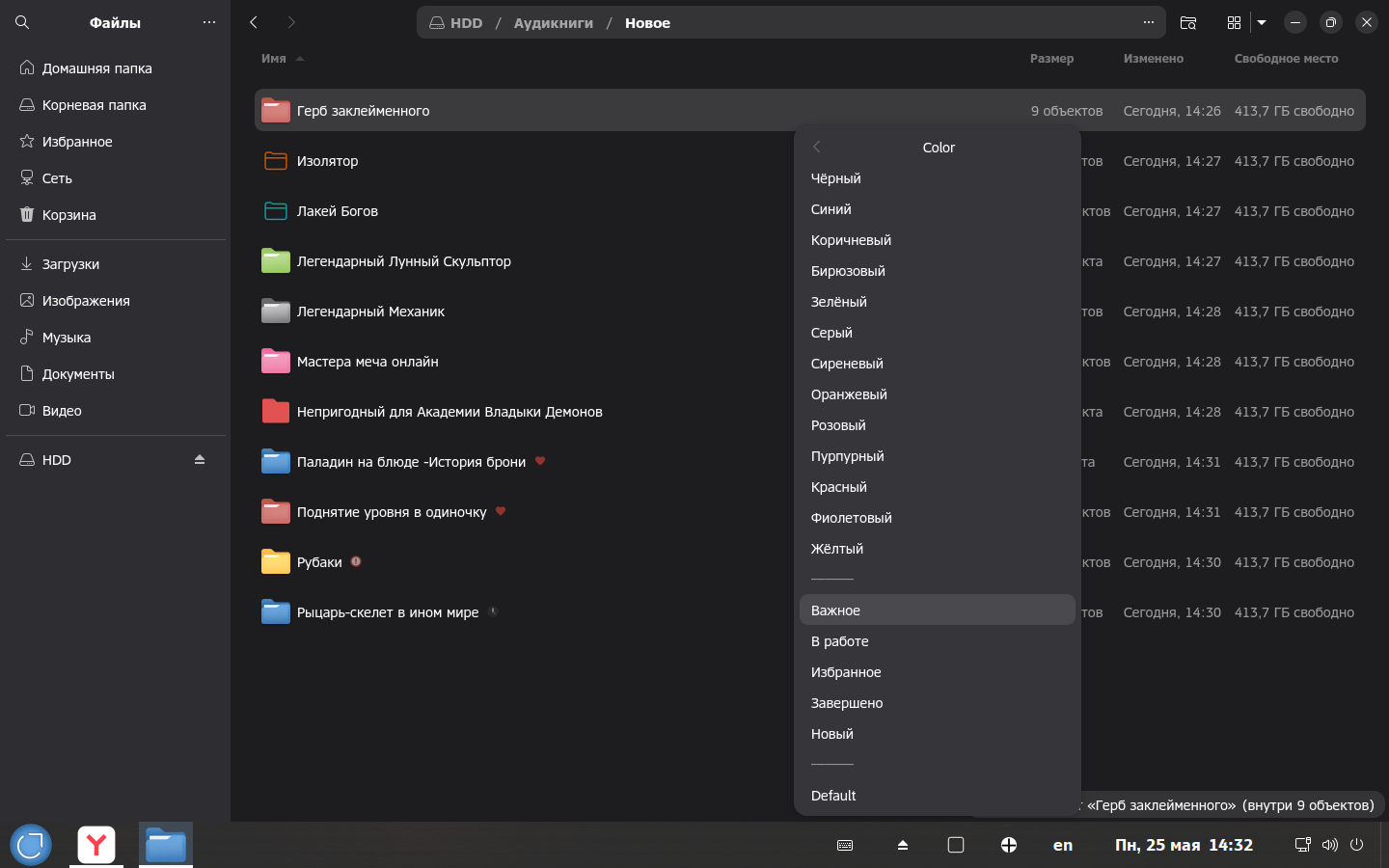Switch to grid view mode
Screen dimensions: 1389x868
click(1234, 22)
